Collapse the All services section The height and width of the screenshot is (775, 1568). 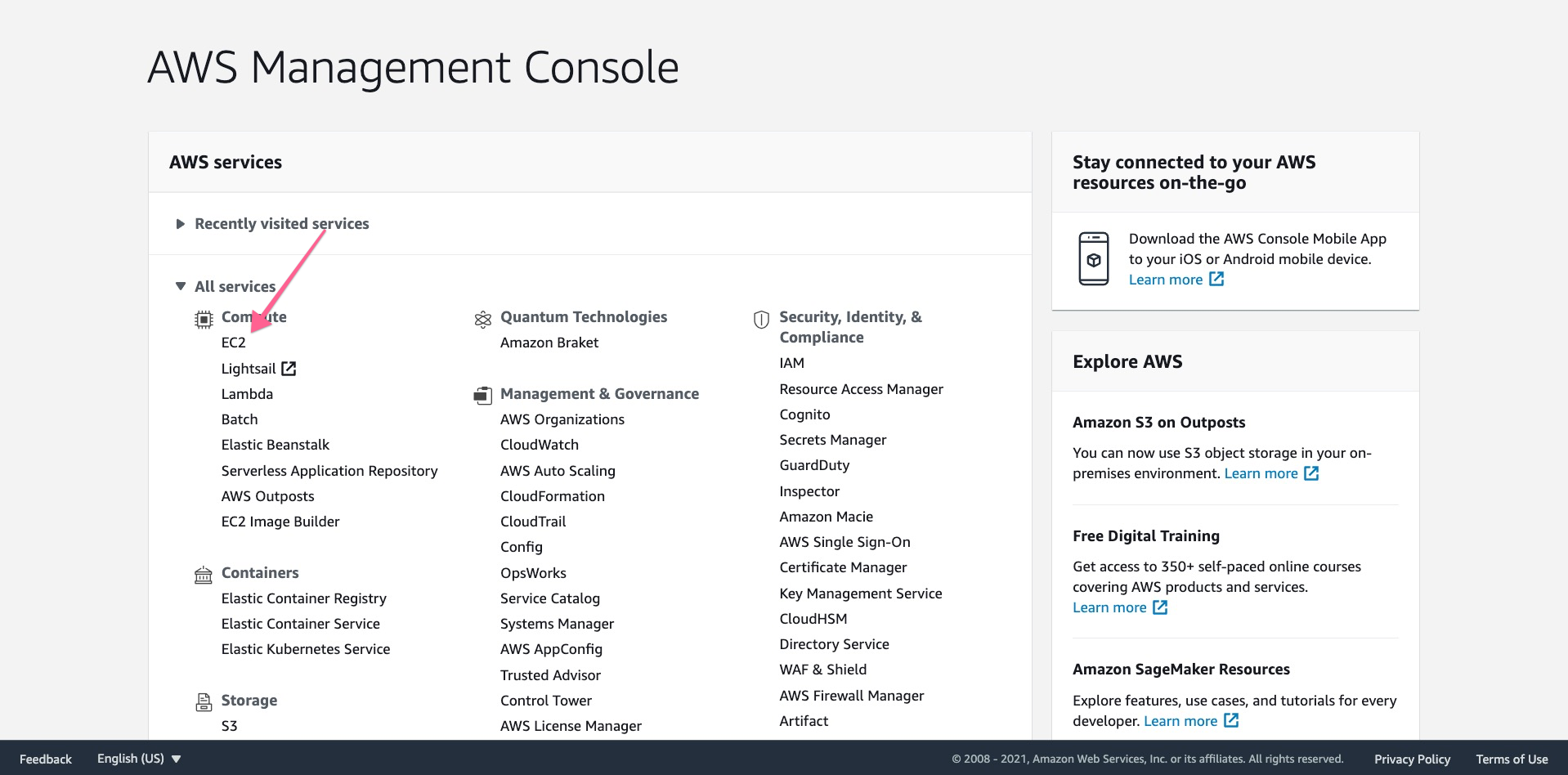(226, 286)
